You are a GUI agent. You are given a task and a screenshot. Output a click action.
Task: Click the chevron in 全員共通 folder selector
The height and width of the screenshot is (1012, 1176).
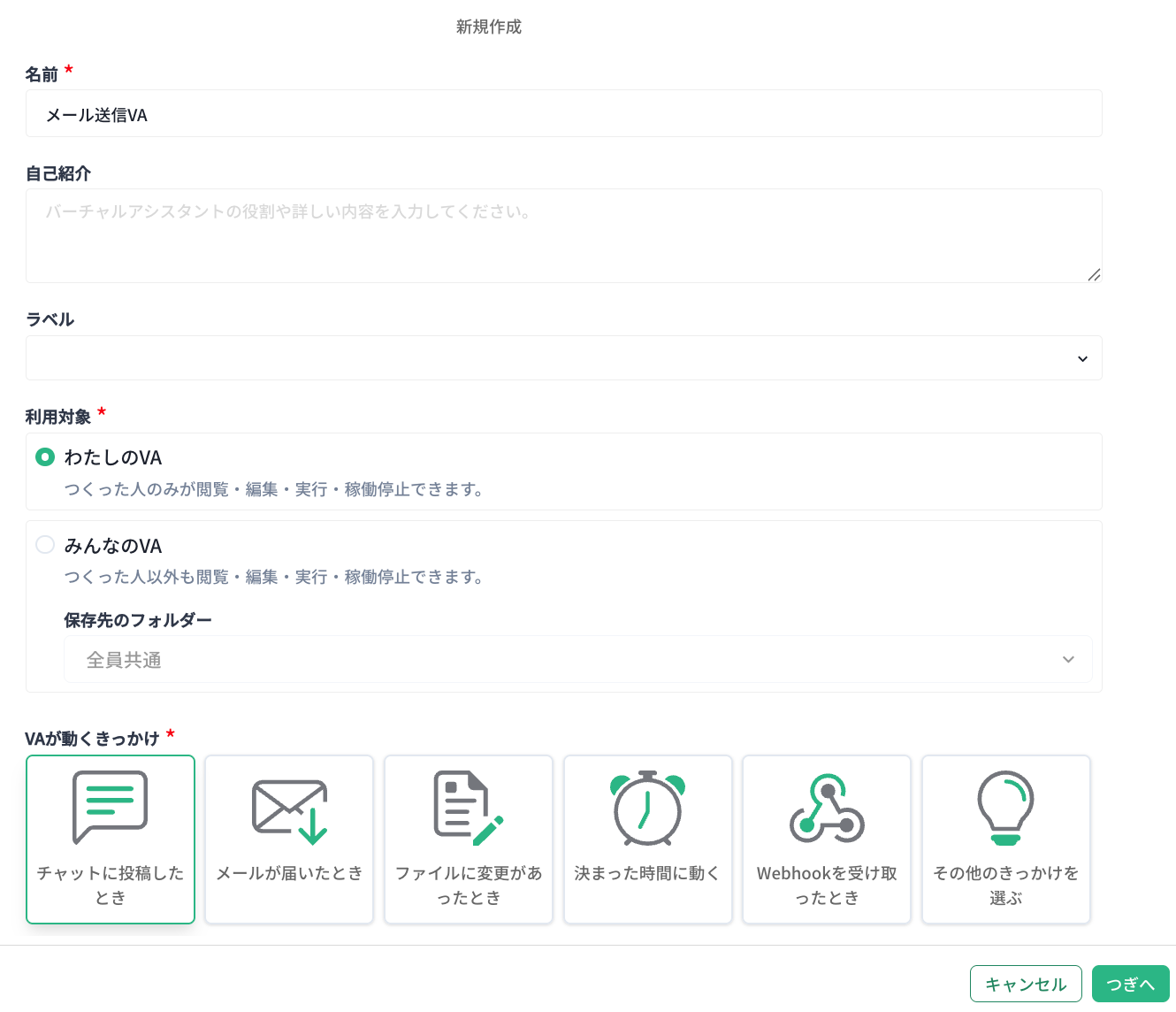(x=1068, y=660)
